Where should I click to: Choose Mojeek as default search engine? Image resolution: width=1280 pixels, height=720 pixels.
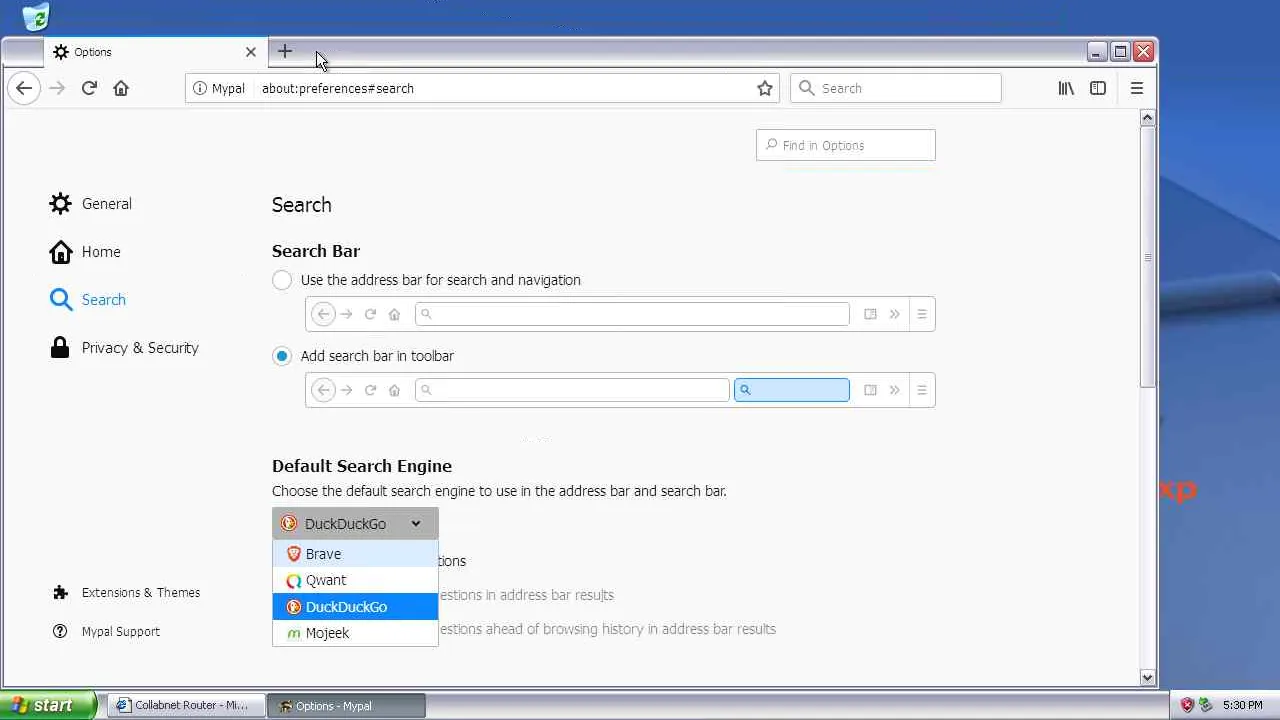pyautogui.click(x=355, y=633)
